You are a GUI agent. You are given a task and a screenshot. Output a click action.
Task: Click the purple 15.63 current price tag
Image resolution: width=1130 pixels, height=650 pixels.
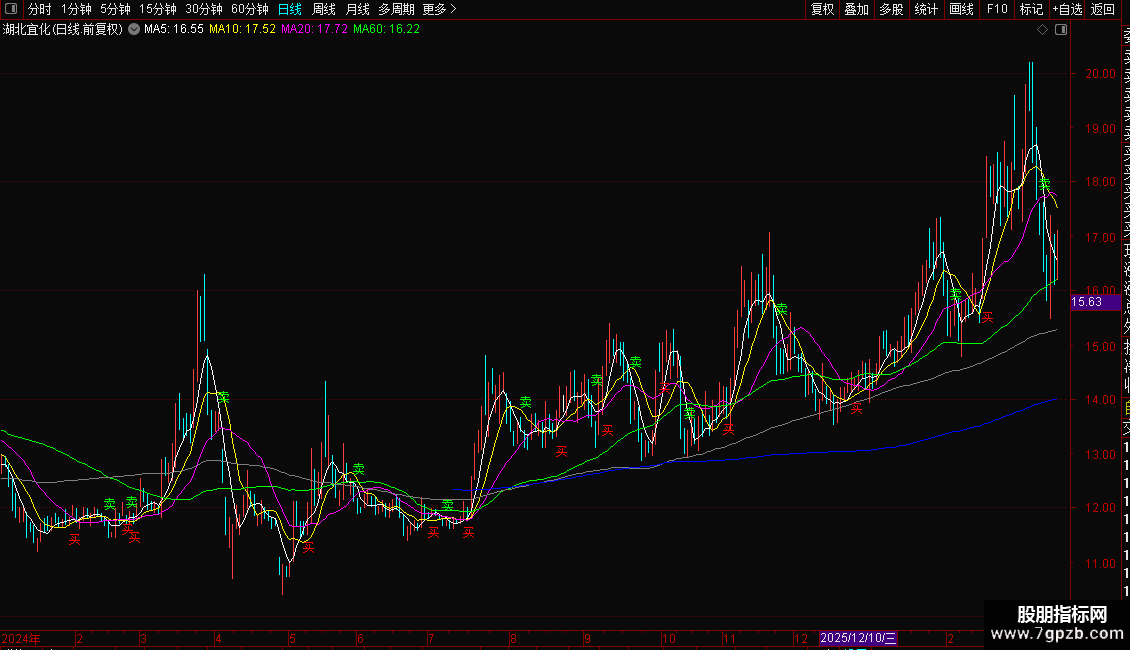(1095, 302)
